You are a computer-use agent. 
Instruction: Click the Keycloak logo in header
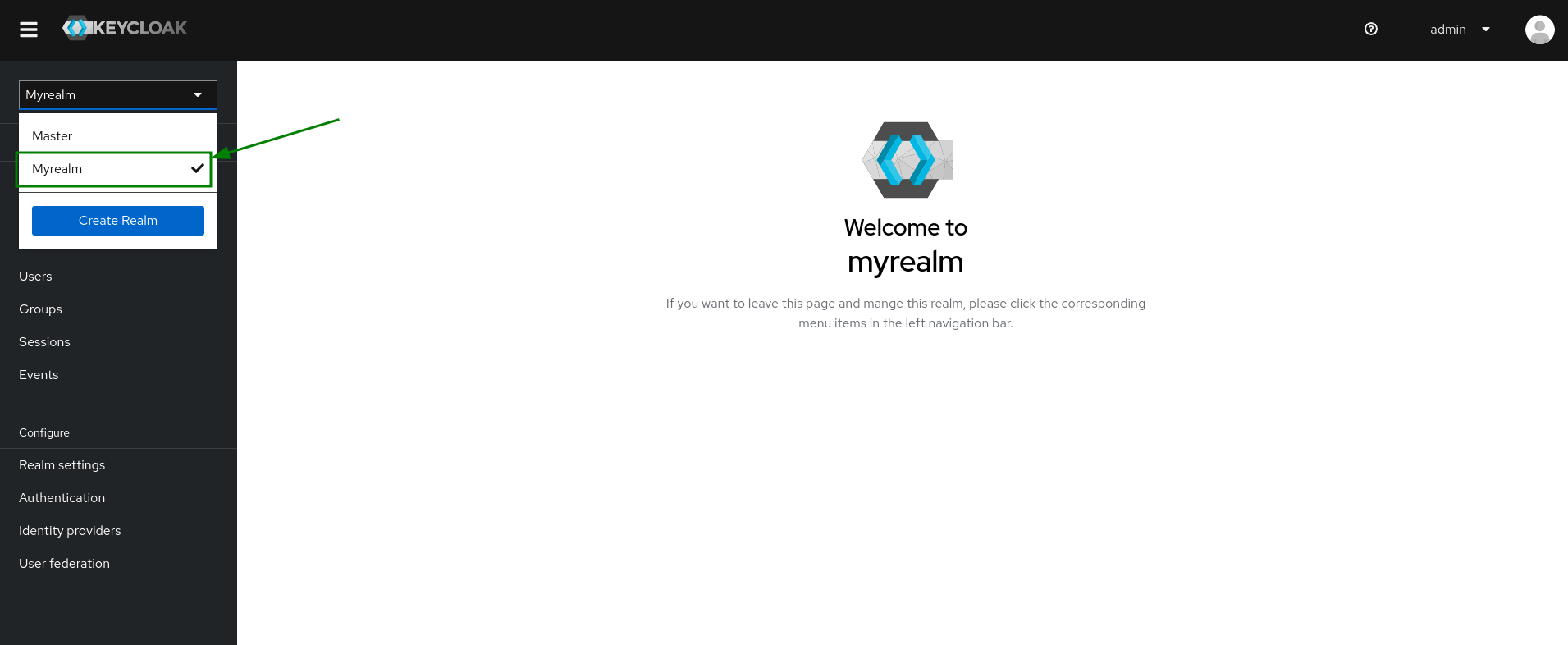click(125, 28)
